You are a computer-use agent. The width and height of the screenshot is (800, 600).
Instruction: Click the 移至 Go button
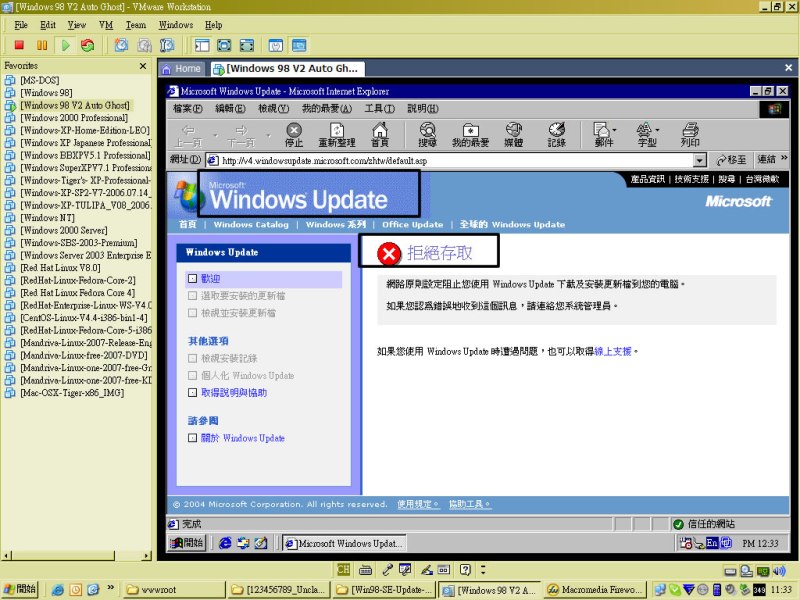pyautogui.click(x=731, y=160)
